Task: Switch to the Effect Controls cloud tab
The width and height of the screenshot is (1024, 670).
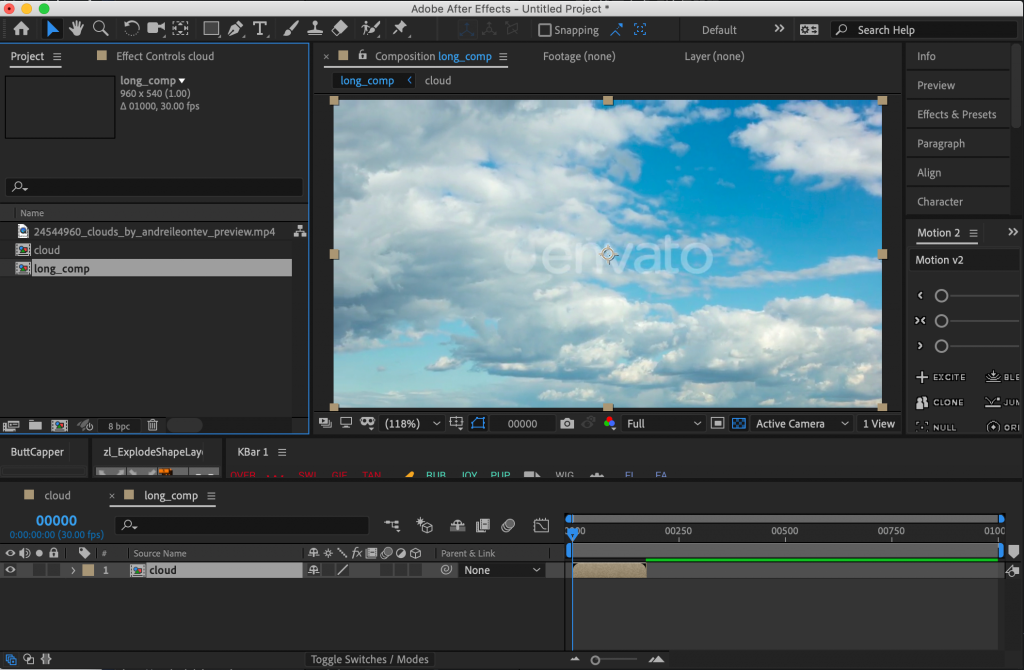Action: click(164, 56)
